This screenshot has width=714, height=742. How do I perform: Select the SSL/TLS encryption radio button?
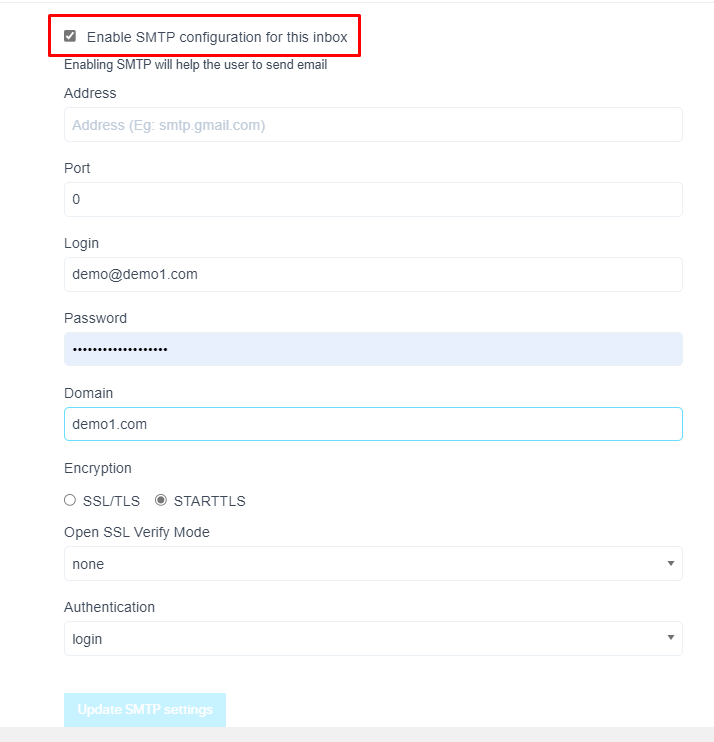(70, 500)
